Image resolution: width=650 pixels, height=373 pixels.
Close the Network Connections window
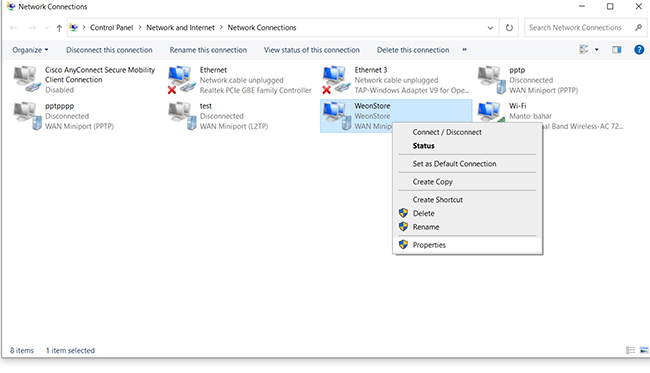tap(638, 6)
